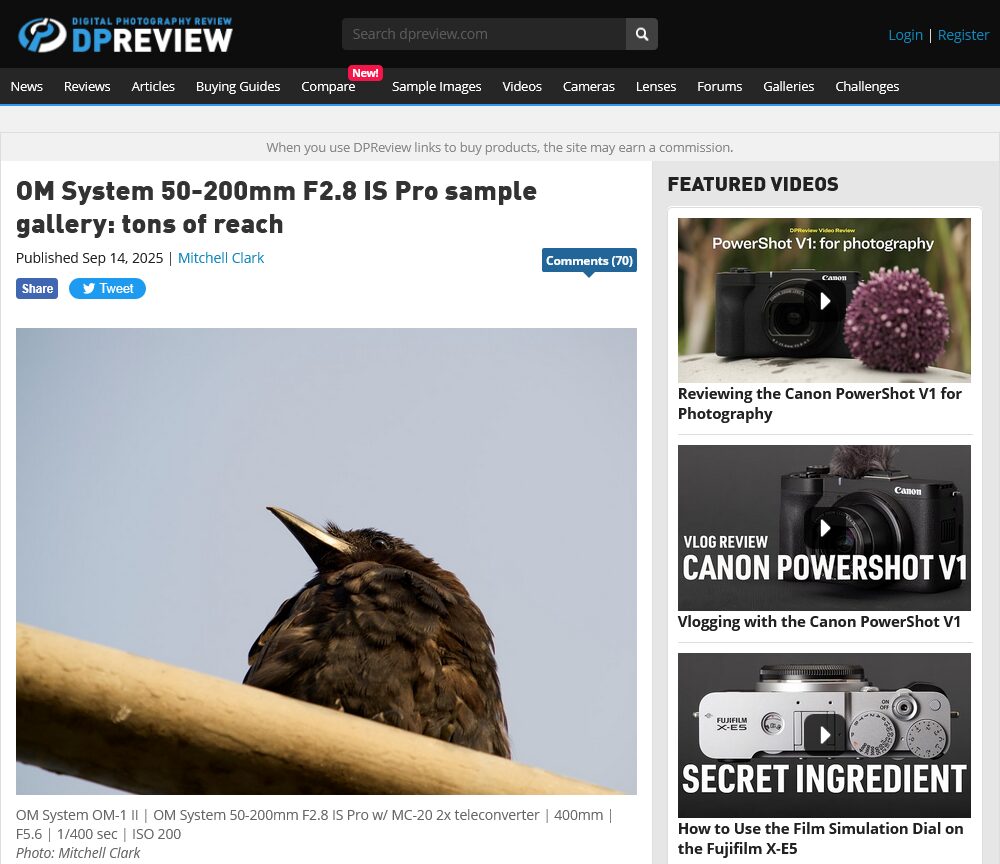Play the PowerShot V1 photography video

coord(824,300)
